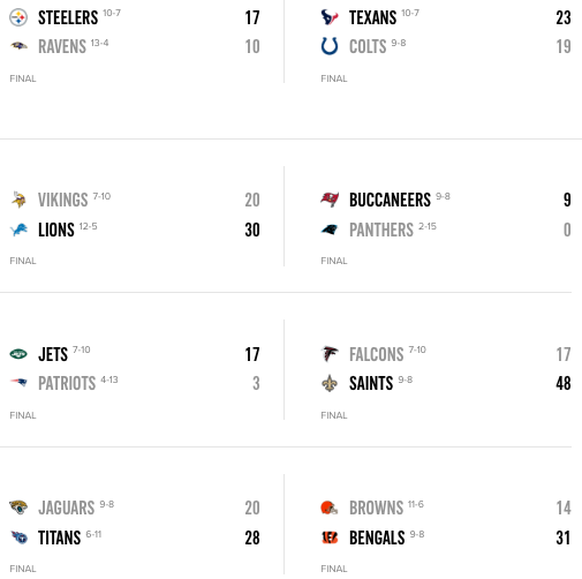Viewport: 582px width, 579px height.
Task: Open the Jaguars team name link
Action: point(66,508)
